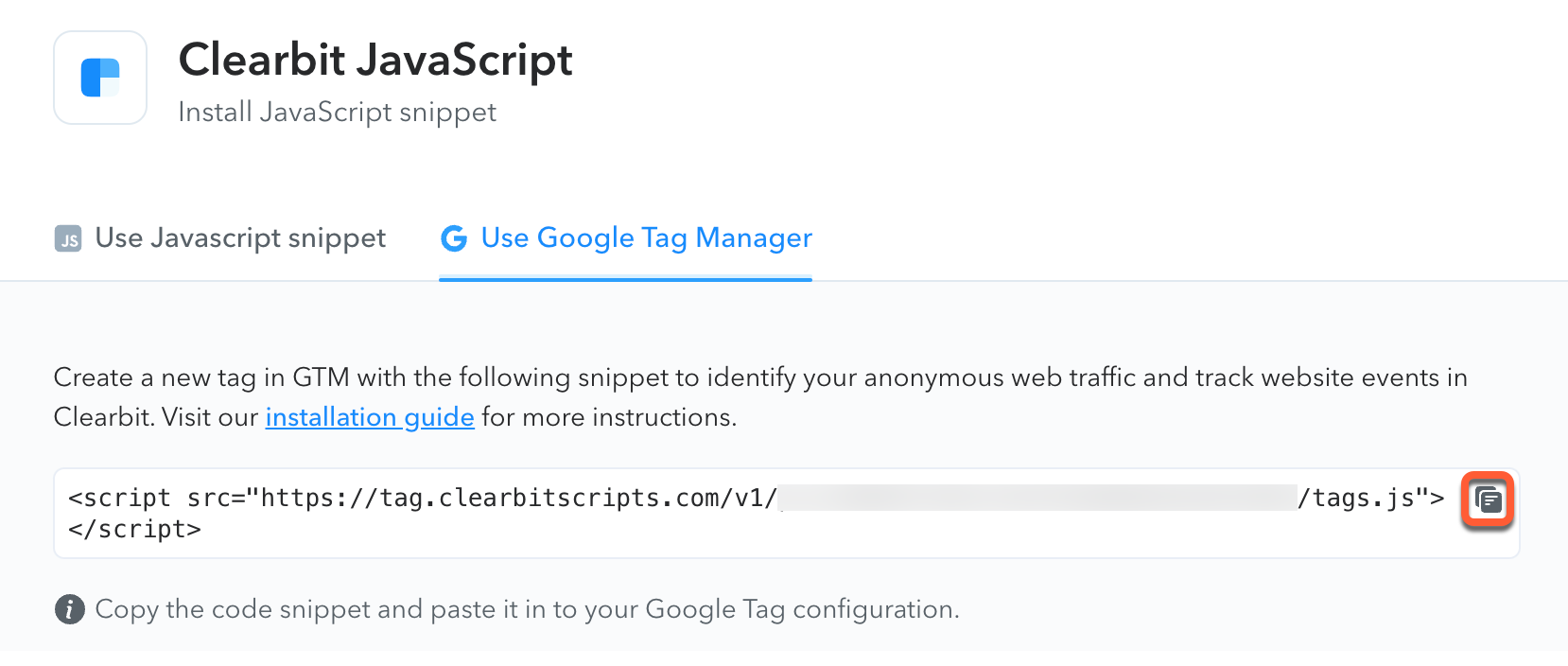Select the Use Google Tag Manager tab
The image size is (1568, 666).
point(626,238)
